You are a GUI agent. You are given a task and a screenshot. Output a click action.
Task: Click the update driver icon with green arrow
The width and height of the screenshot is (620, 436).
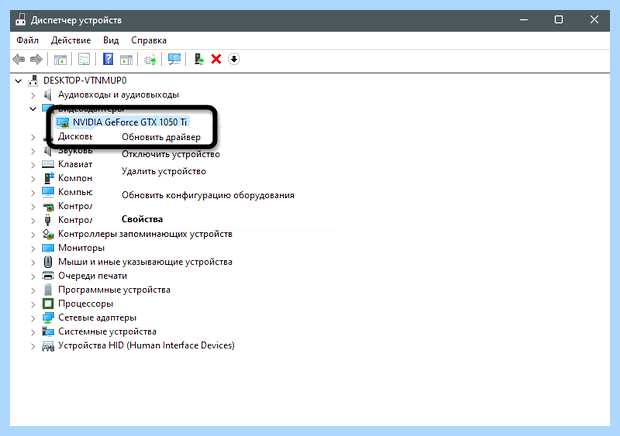198,59
